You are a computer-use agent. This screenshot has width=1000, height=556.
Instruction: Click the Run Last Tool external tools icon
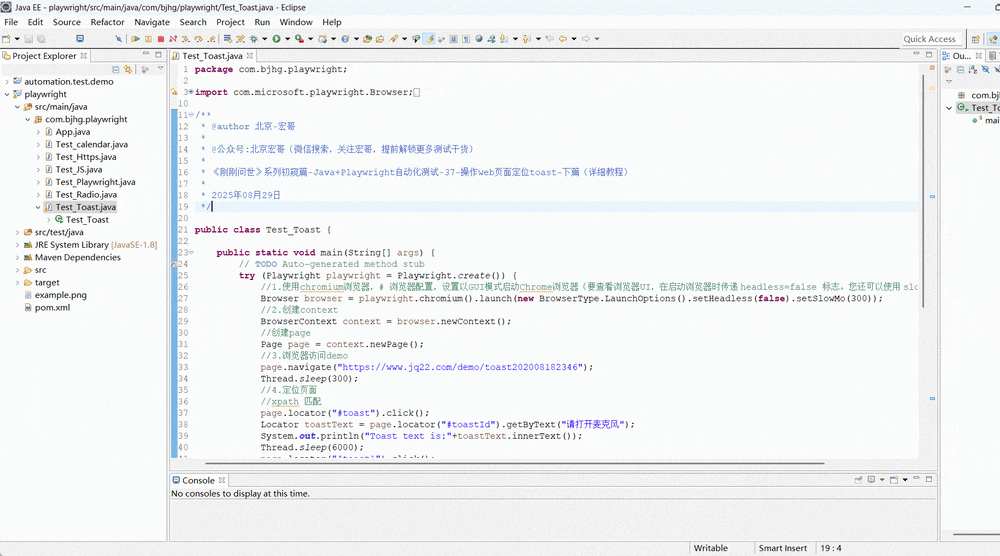tap(298, 38)
